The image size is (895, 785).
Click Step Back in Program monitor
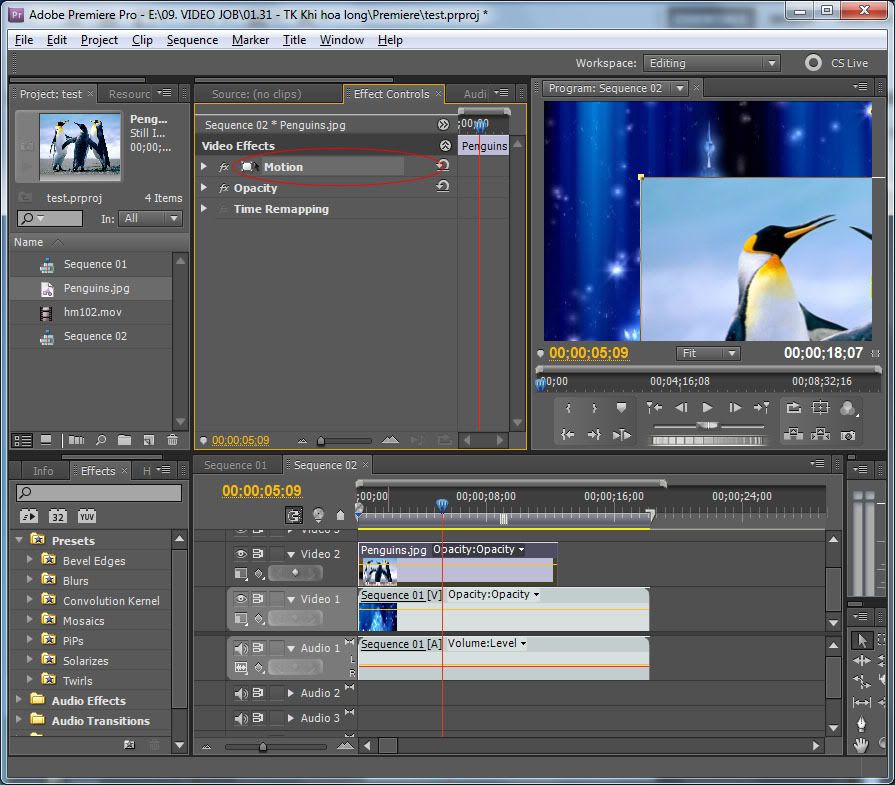click(x=681, y=408)
